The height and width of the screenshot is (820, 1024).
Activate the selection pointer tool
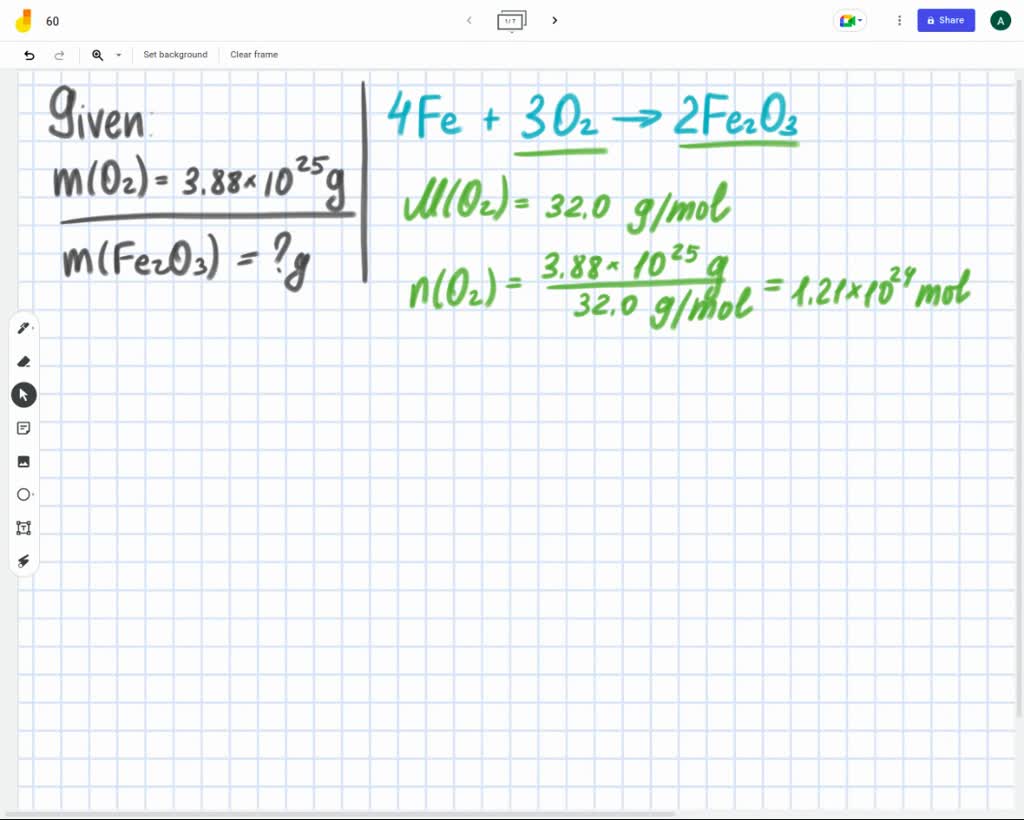[x=23, y=394]
